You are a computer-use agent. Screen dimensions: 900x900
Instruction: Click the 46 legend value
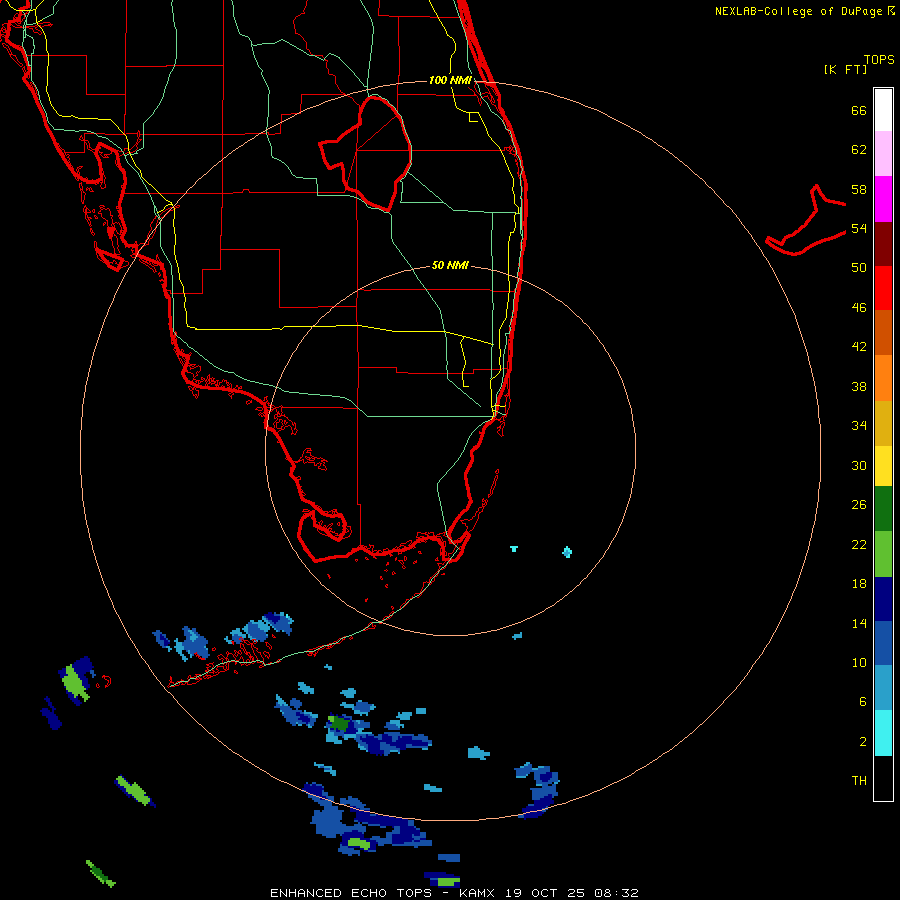tap(859, 308)
